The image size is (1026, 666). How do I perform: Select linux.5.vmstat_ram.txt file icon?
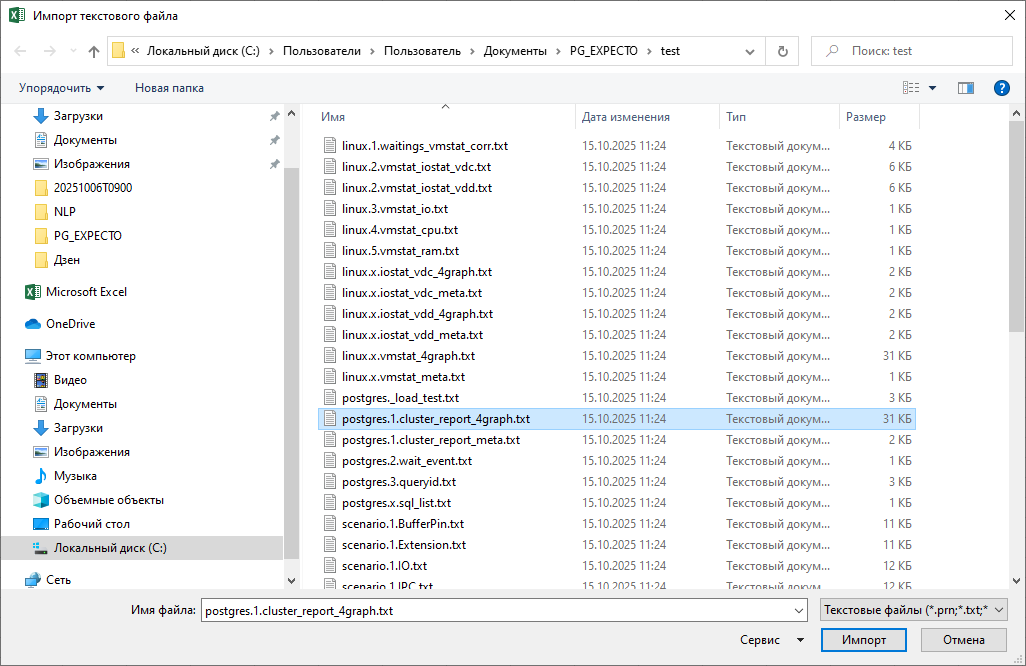pos(330,251)
